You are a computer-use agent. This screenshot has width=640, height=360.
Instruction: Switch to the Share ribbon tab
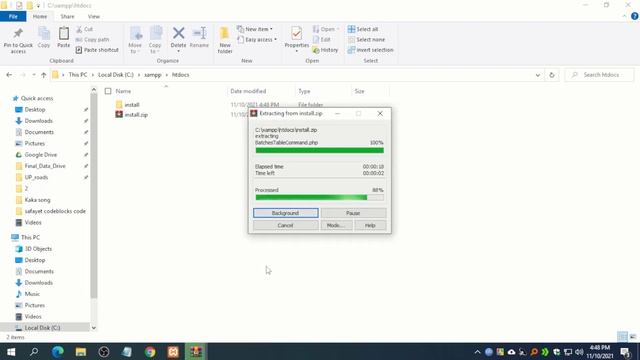coord(67,17)
